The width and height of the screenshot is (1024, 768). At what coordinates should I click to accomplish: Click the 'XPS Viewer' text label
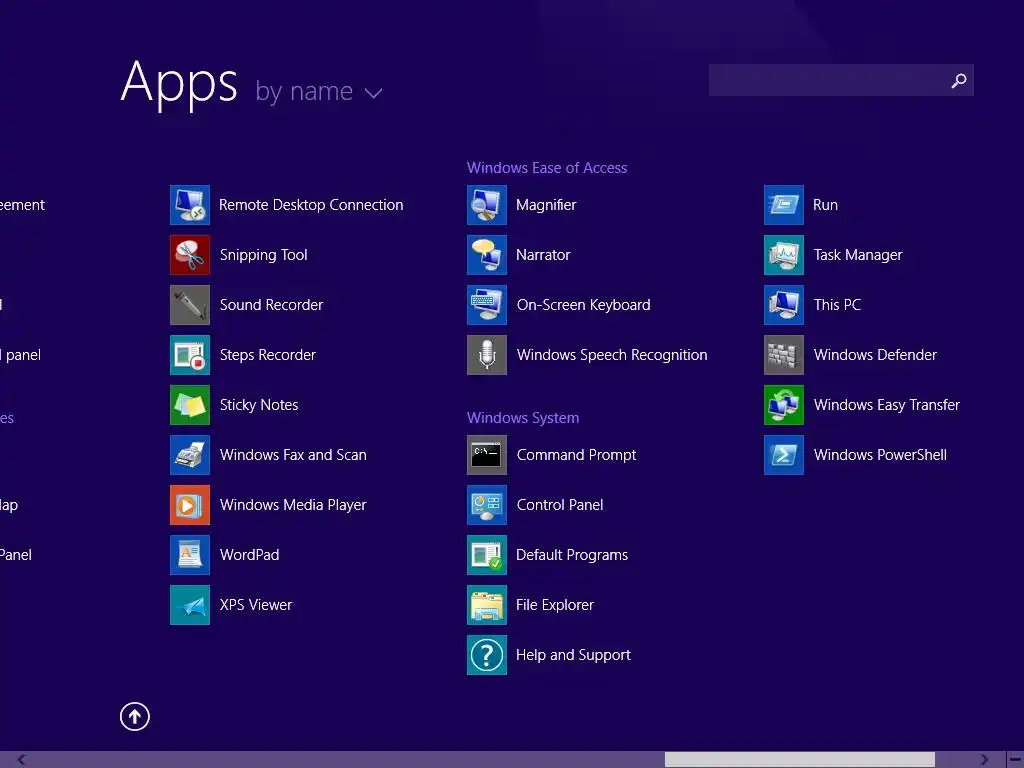pos(255,605)
